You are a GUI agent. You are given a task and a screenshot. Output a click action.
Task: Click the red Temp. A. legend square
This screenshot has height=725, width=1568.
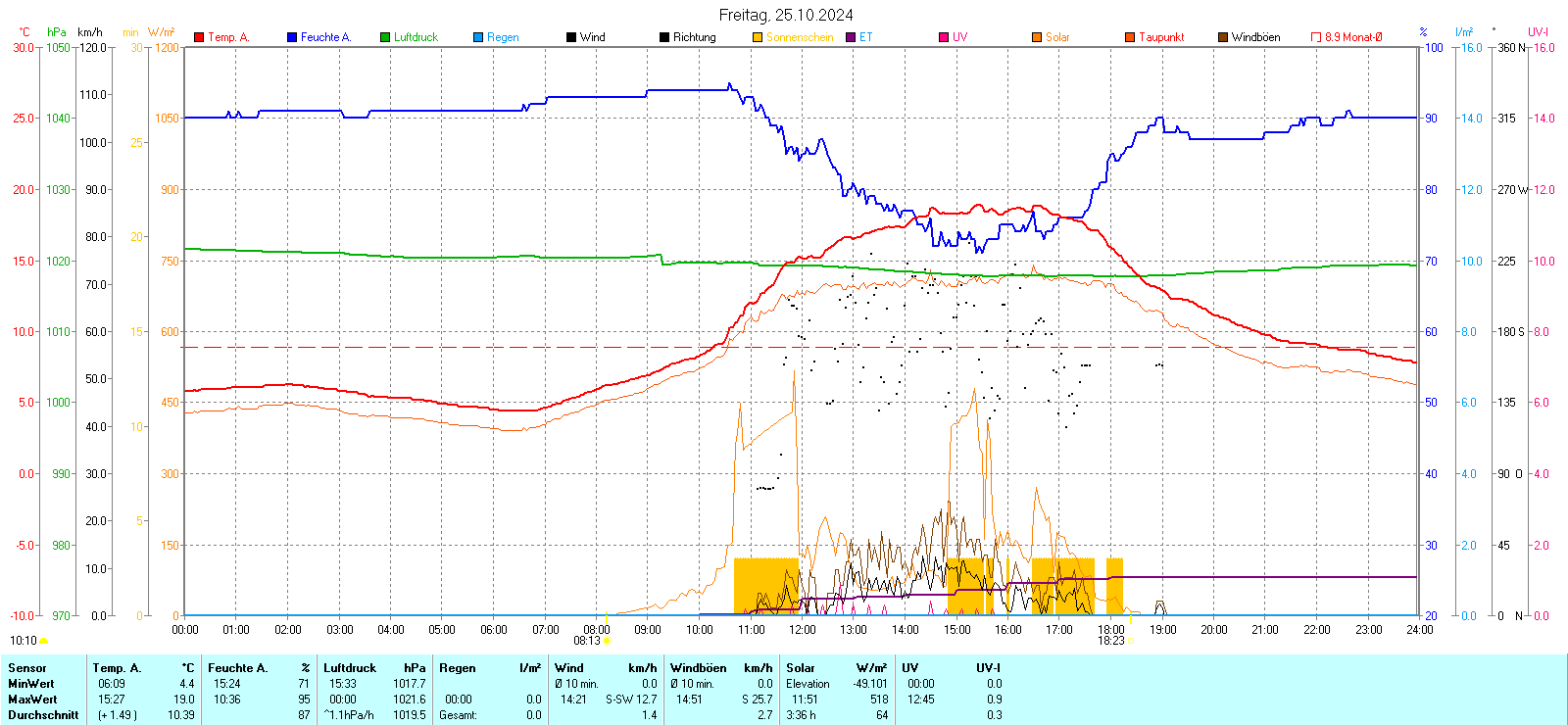pos(199,37)
